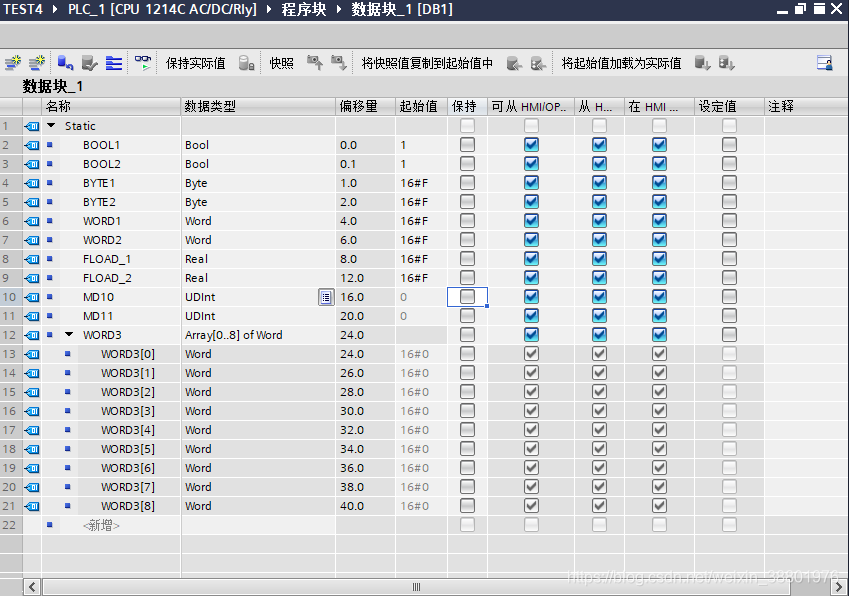The image size is (849, 596).
Task: Click first load-start-values icon after 将起始值加载为实际值
Action: click(x=702, y=63)
